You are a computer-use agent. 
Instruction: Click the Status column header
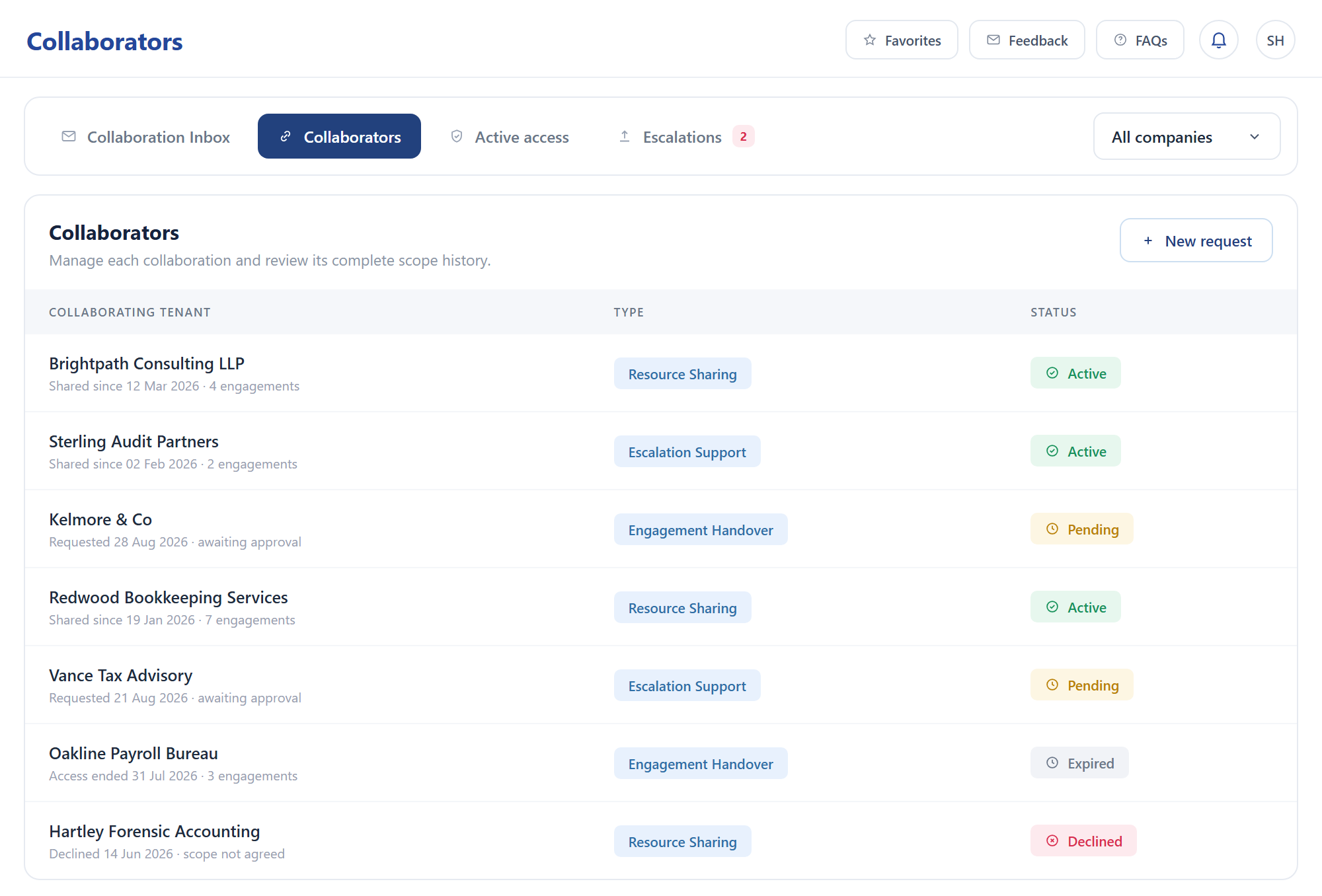[1053, 313]
